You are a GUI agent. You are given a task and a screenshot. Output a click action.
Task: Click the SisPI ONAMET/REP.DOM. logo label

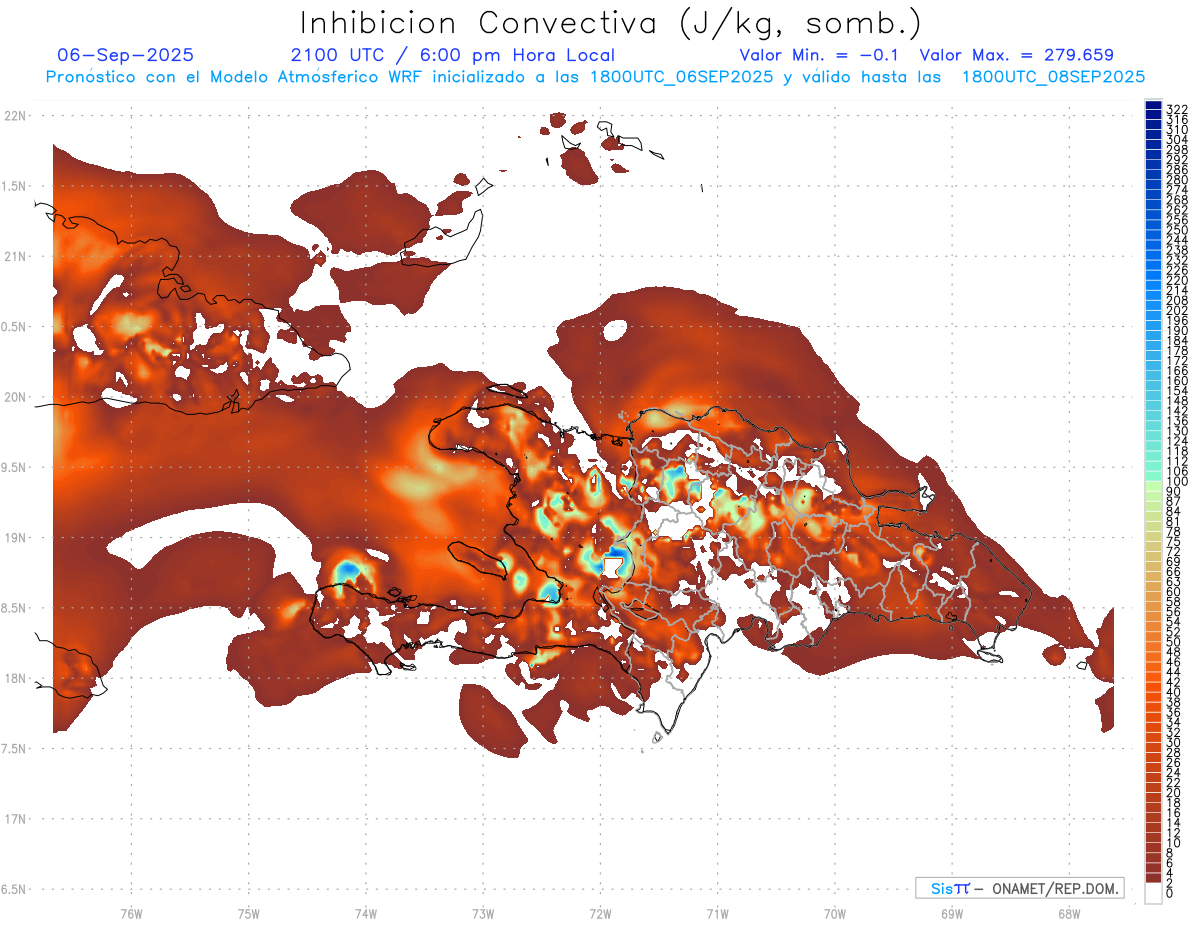click(x=1020, y=888)
